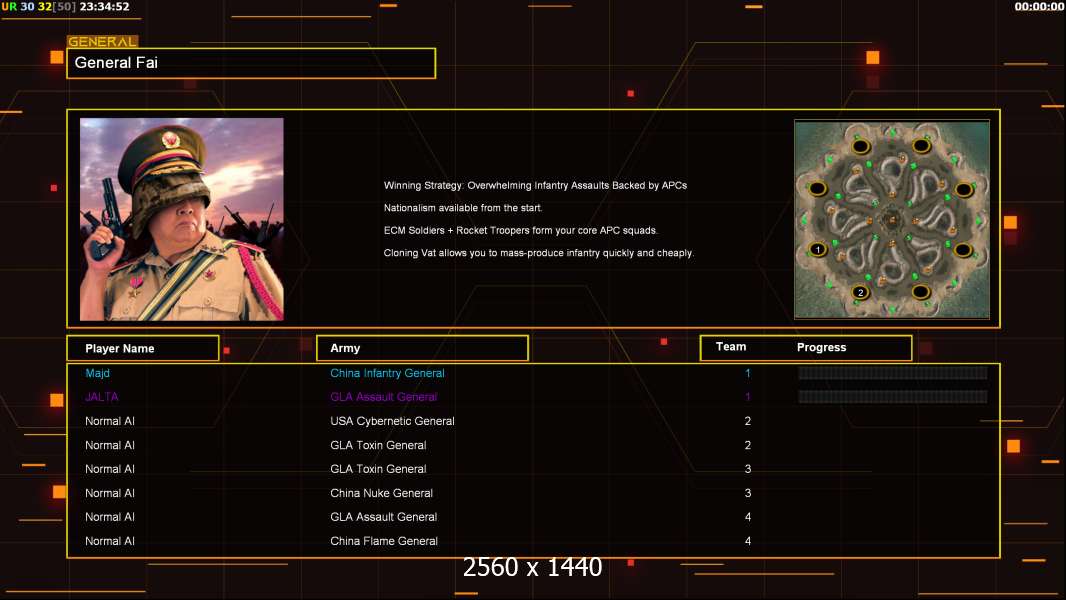Click the GENERAL label tag
This screenshot has width=1066, height=600.
tap(103, 41)
